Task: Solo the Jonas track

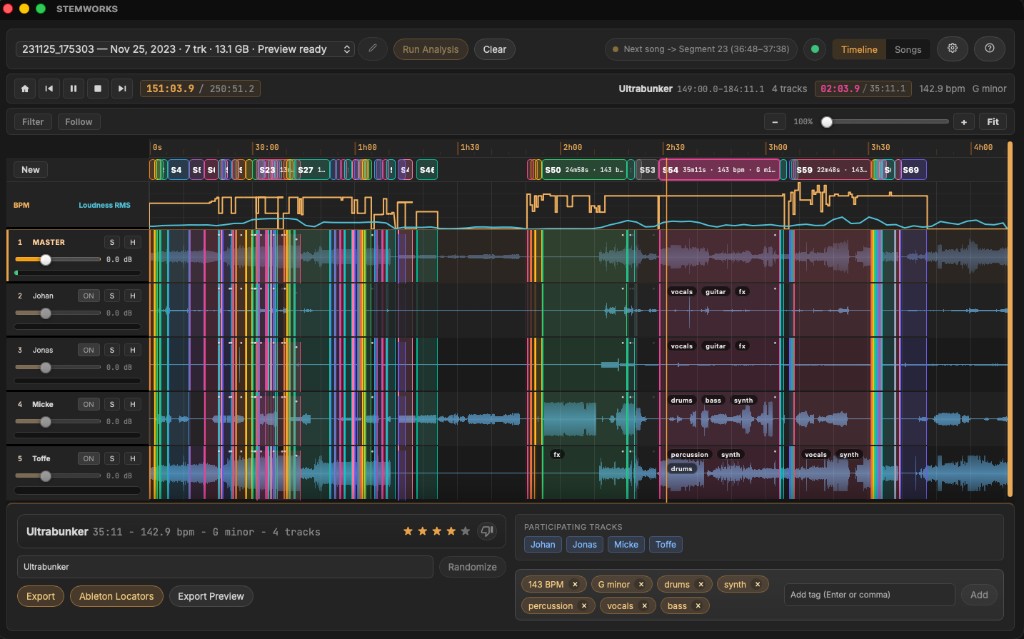Action: pos(112,350)
